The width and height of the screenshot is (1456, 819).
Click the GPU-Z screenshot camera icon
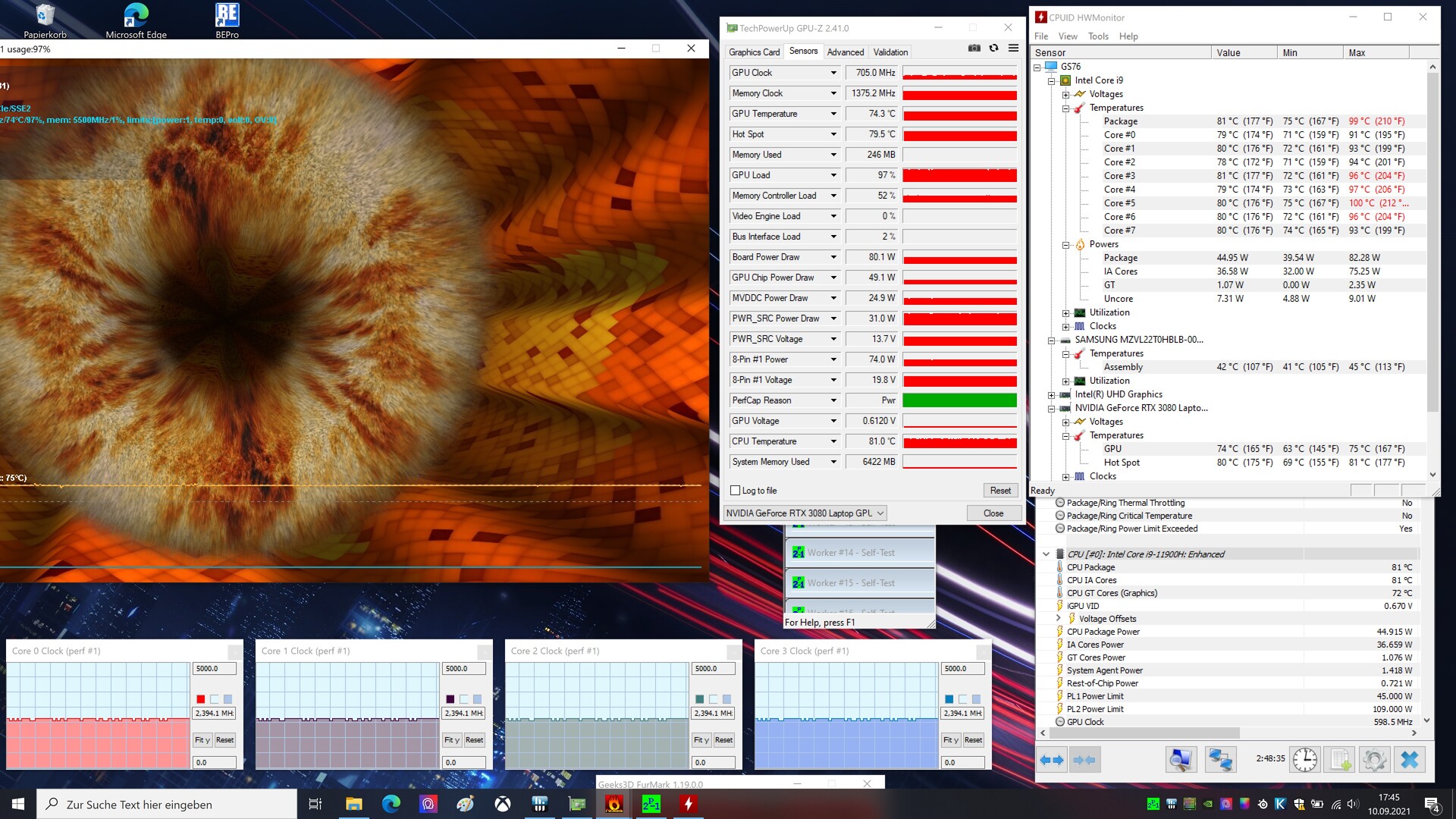[974, 49]
